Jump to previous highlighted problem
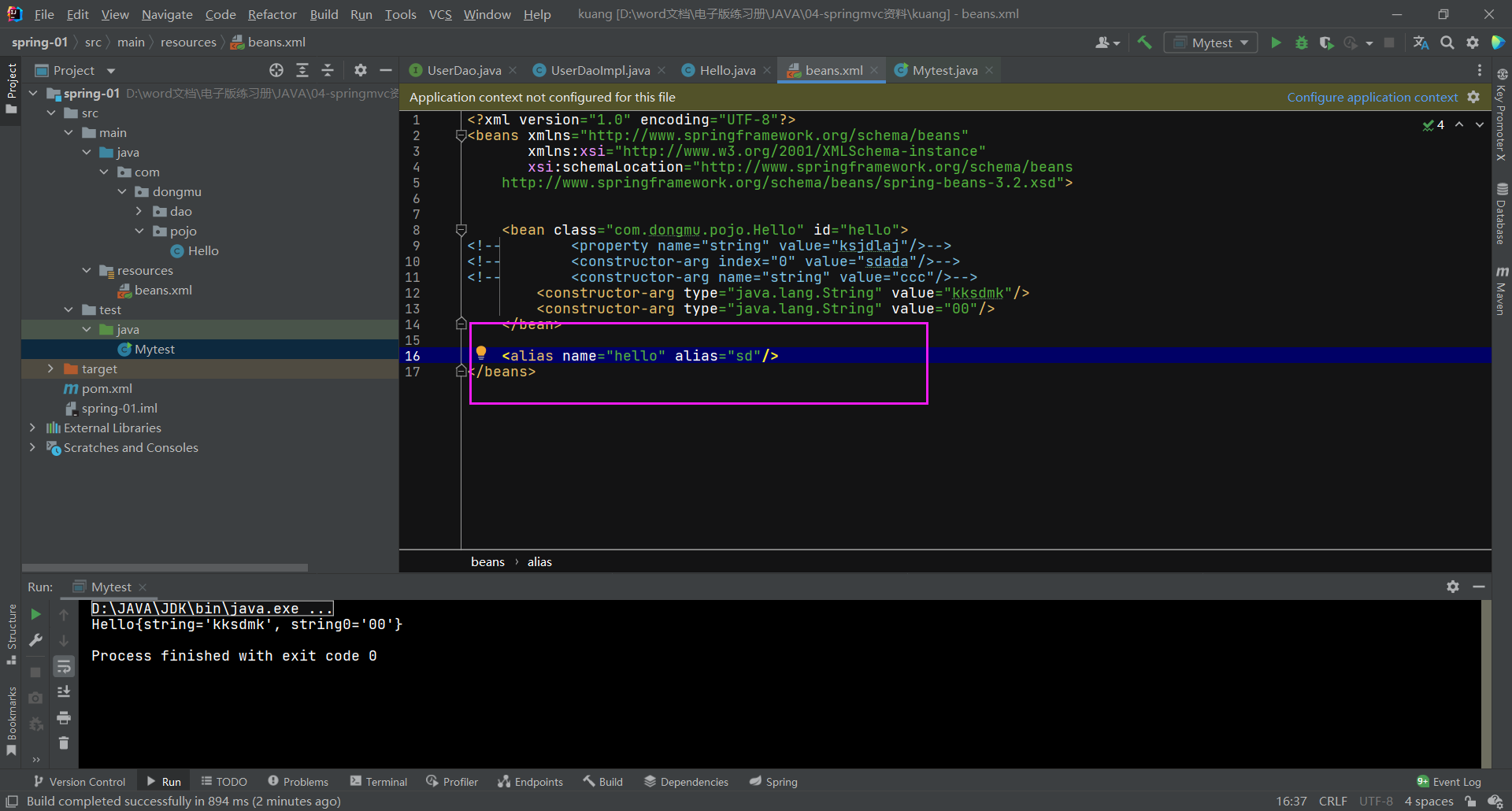Image resolution: width=1512 pixels, height=811 pixels. point(1459,124)
